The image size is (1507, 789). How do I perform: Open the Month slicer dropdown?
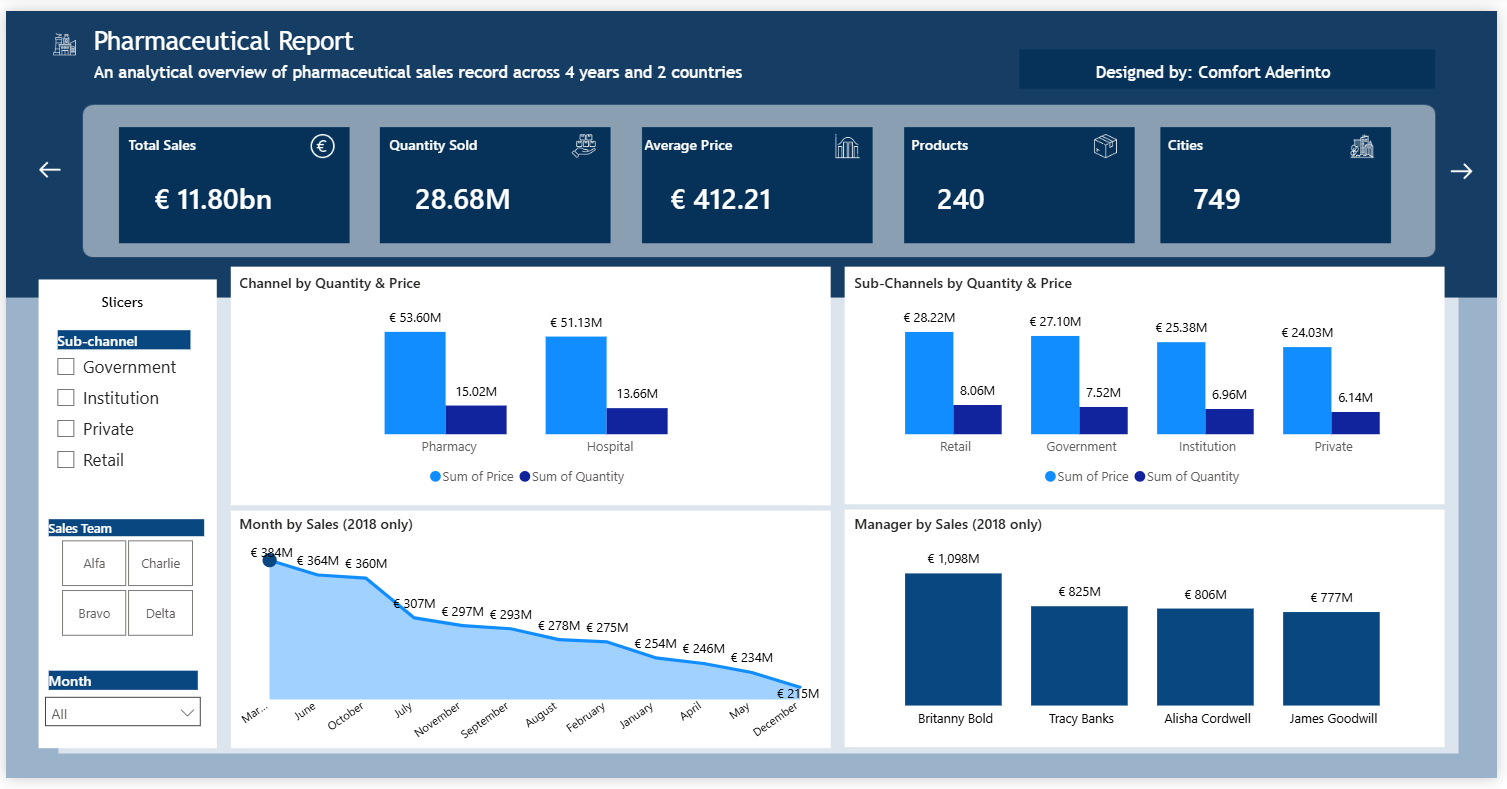(123, 712)
